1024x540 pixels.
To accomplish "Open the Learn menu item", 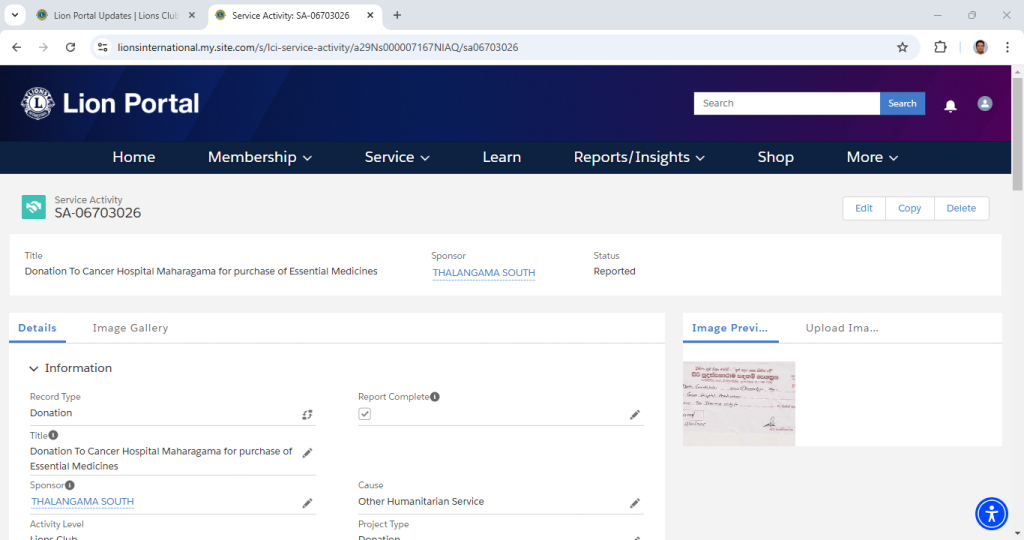I will point(502,157).
